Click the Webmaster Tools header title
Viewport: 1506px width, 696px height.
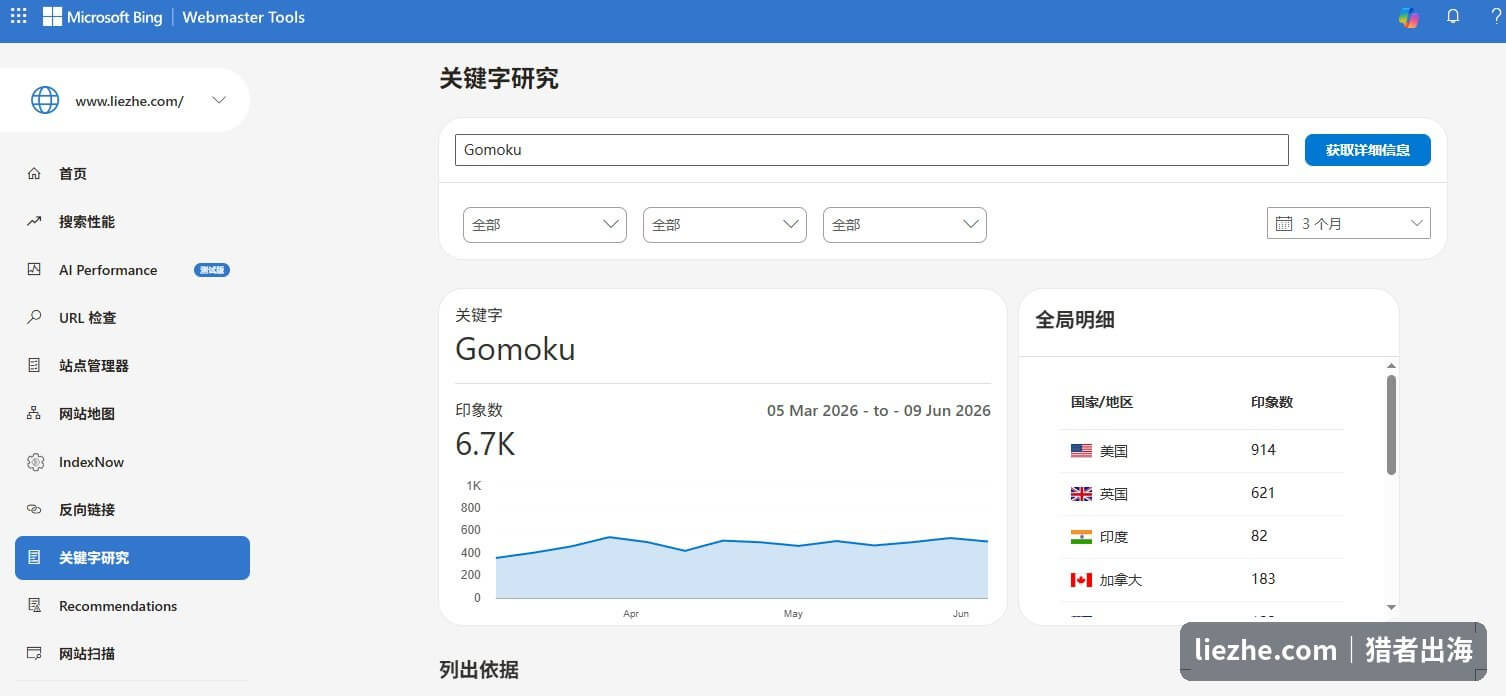point(243,17)
